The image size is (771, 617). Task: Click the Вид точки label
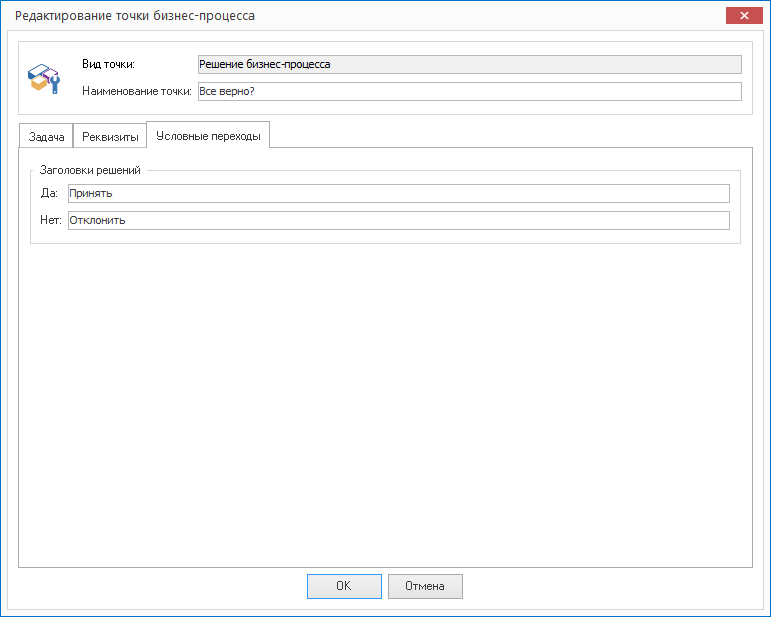tap(108, 64)
